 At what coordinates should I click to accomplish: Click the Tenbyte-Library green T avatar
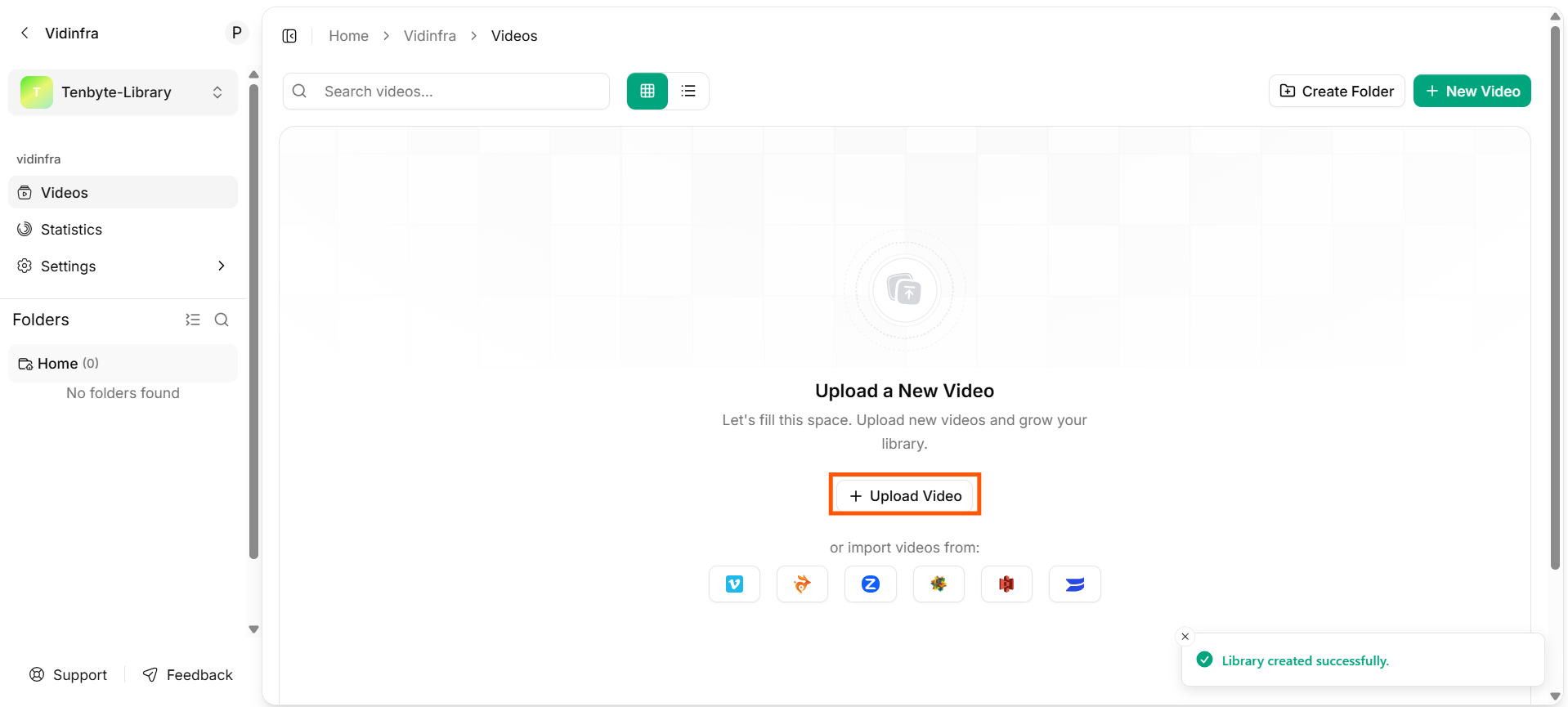[37, 92]
